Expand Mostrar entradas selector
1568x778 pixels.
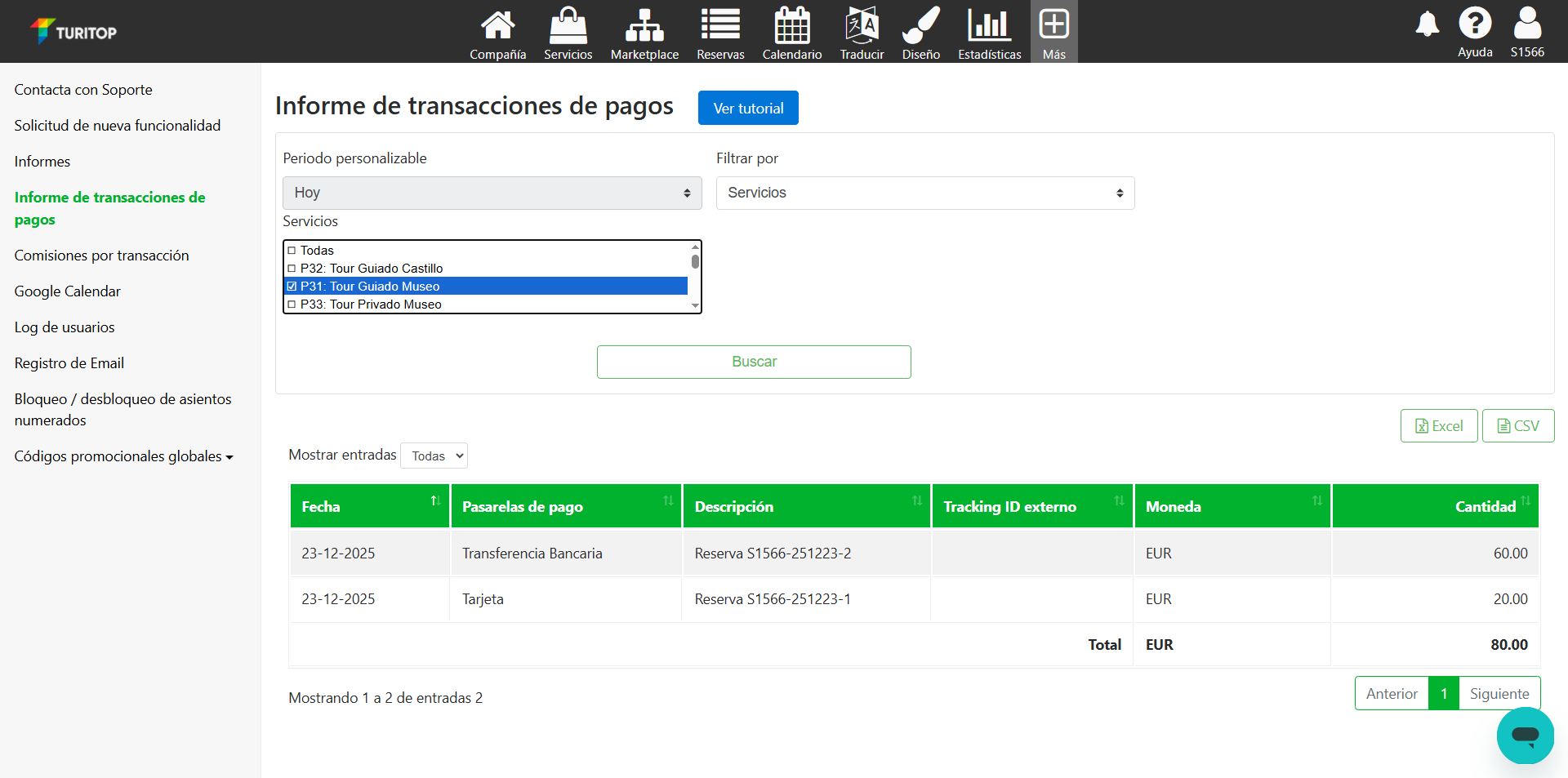434,456
